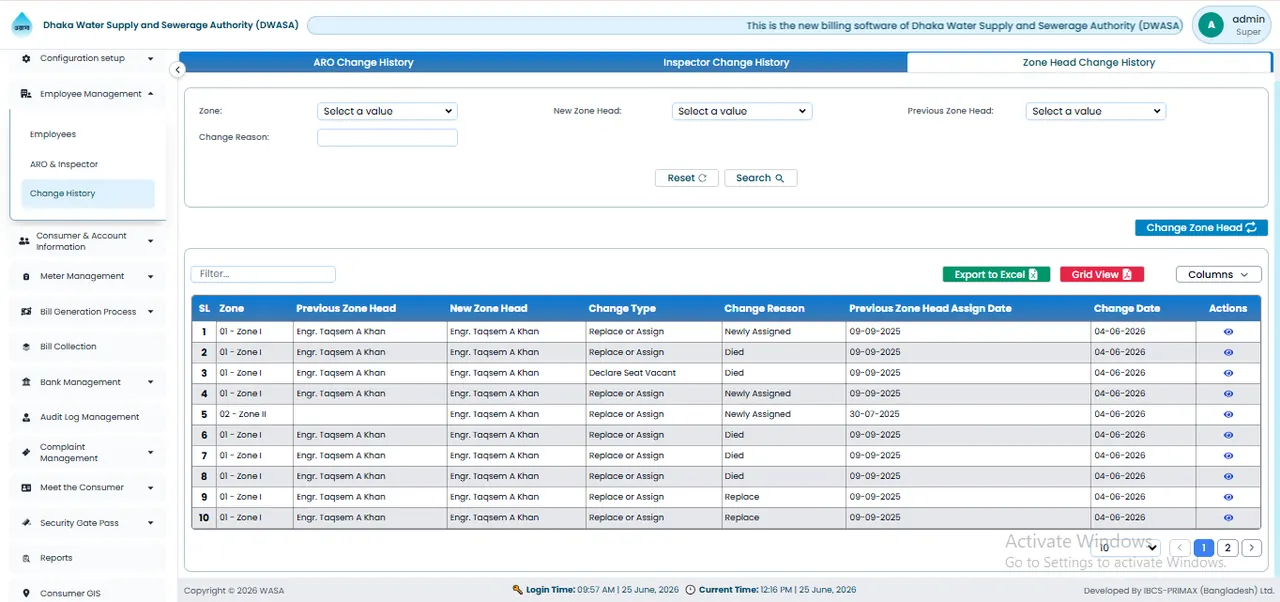
Task: Open the New Zone Head dropdown
Action: [x=742, y=111]
